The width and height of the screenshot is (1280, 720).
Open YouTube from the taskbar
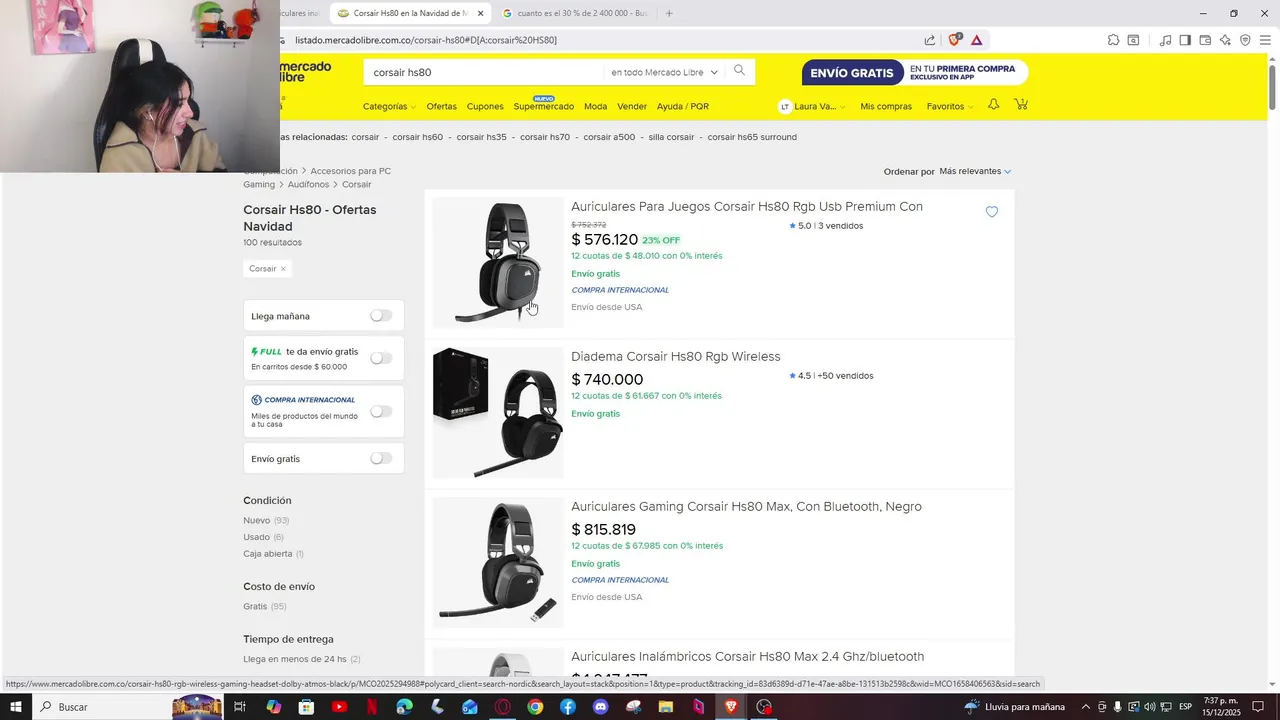(339, 707)
